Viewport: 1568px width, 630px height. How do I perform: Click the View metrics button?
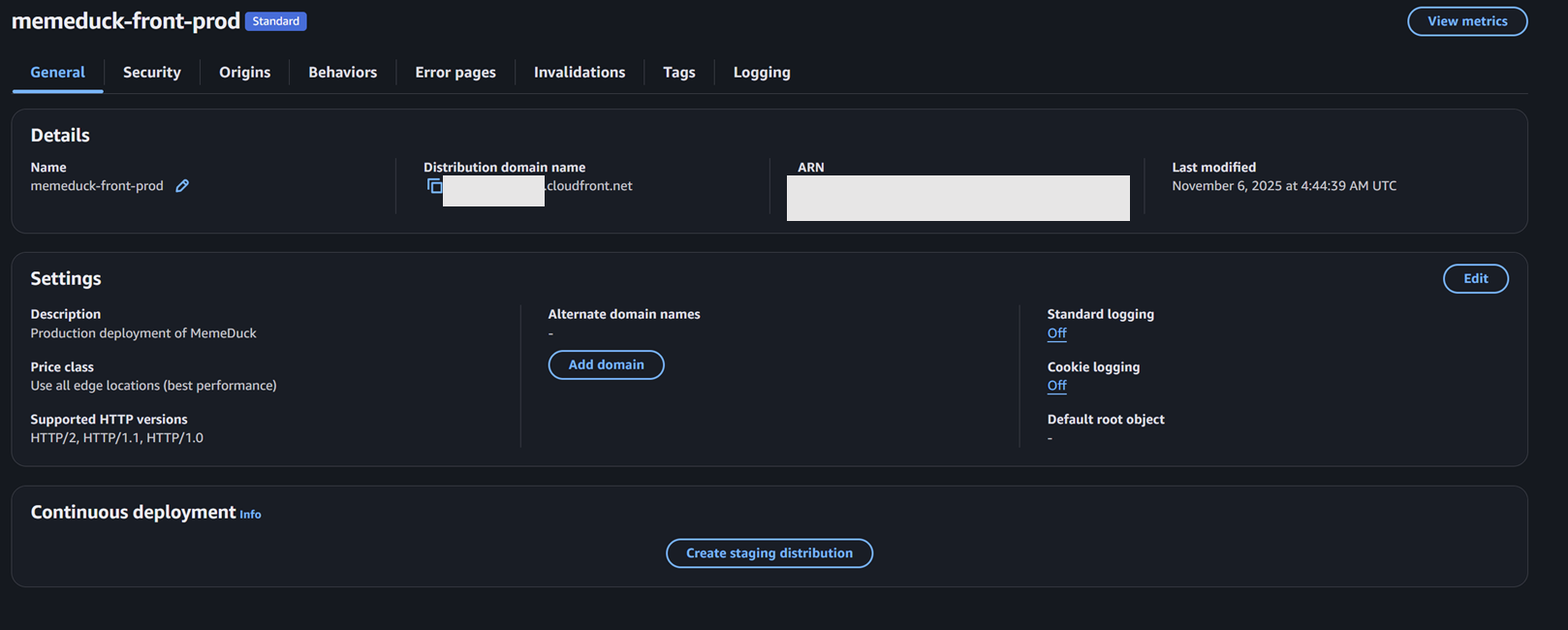point(1467,21)
